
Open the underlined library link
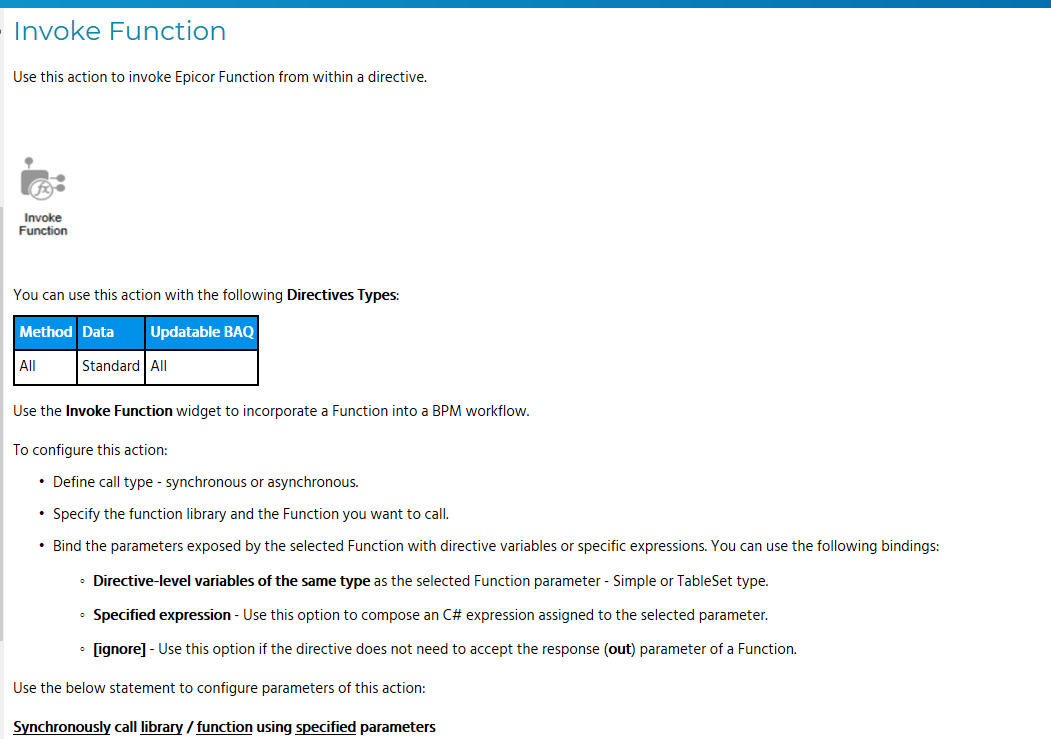[x=161, y=727]
